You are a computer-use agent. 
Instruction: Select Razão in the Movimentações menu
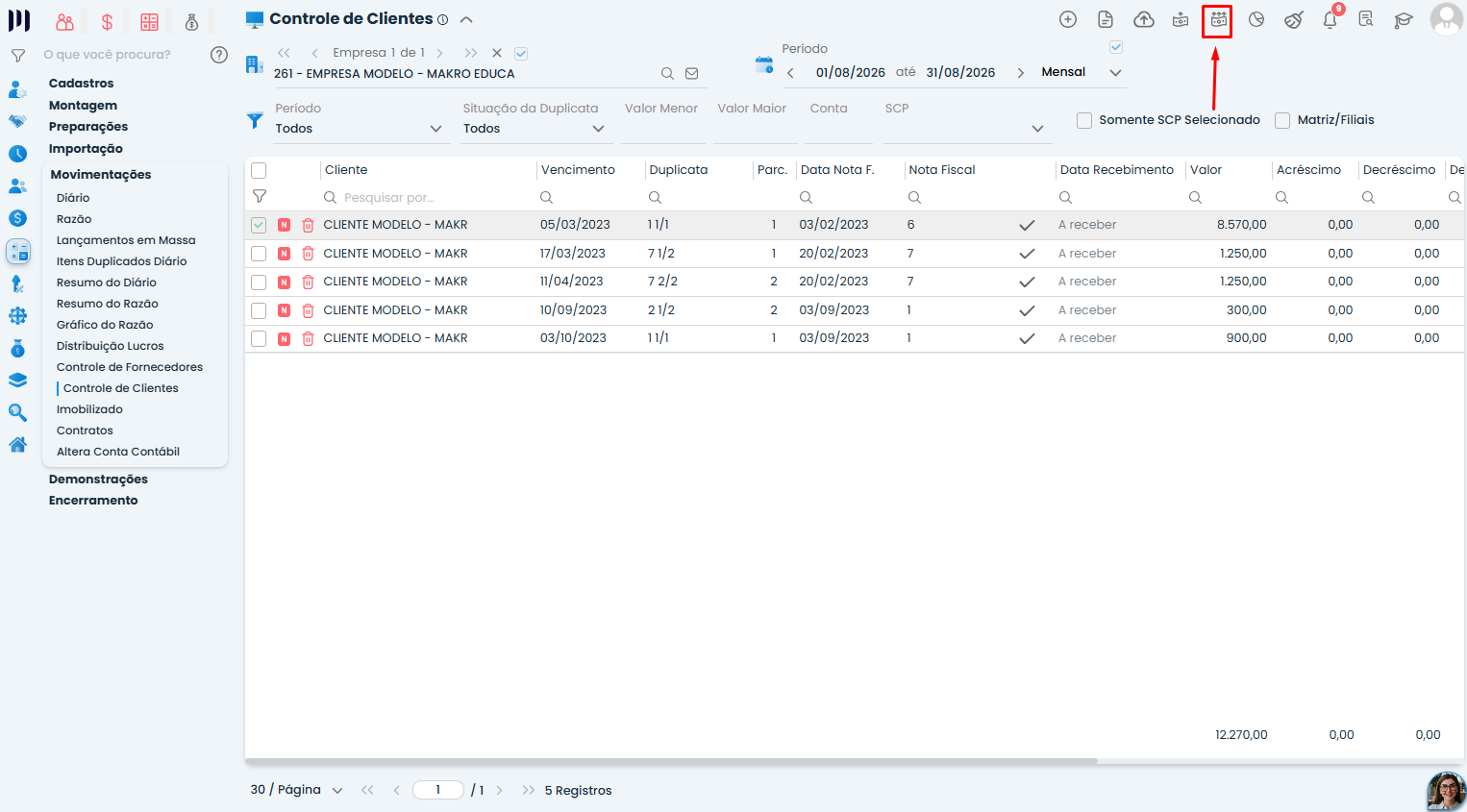click(74, 219)
